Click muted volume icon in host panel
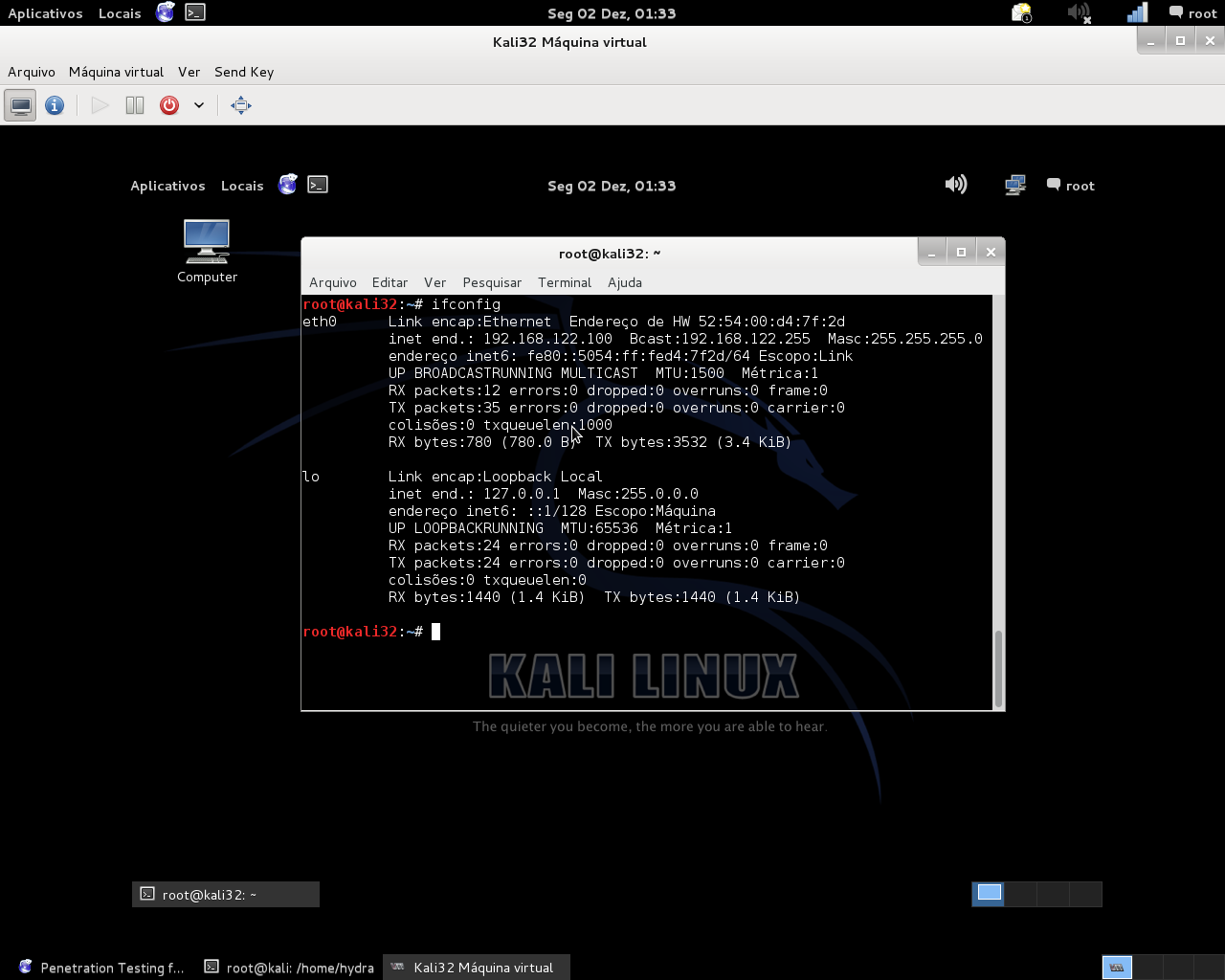 (1080, 12)
